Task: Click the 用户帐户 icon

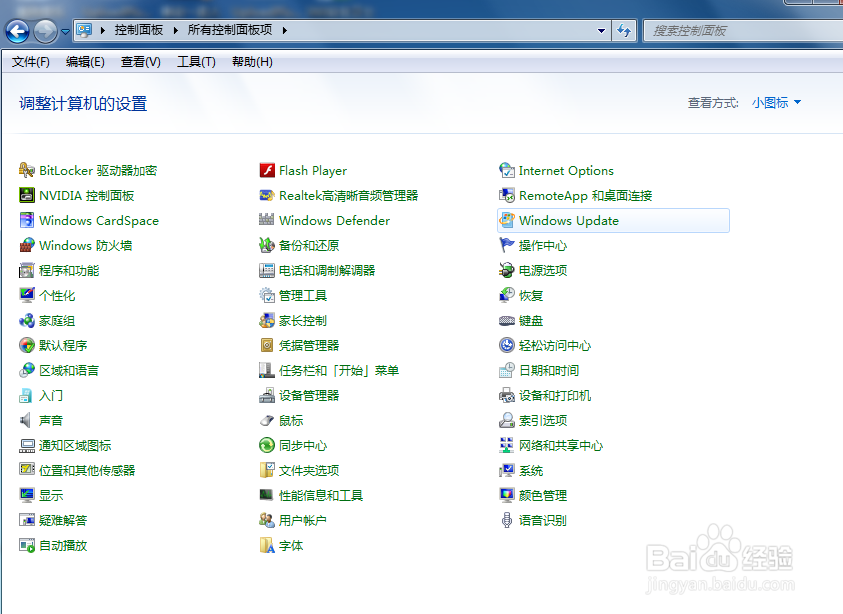Action: click(x=267, y=520)
